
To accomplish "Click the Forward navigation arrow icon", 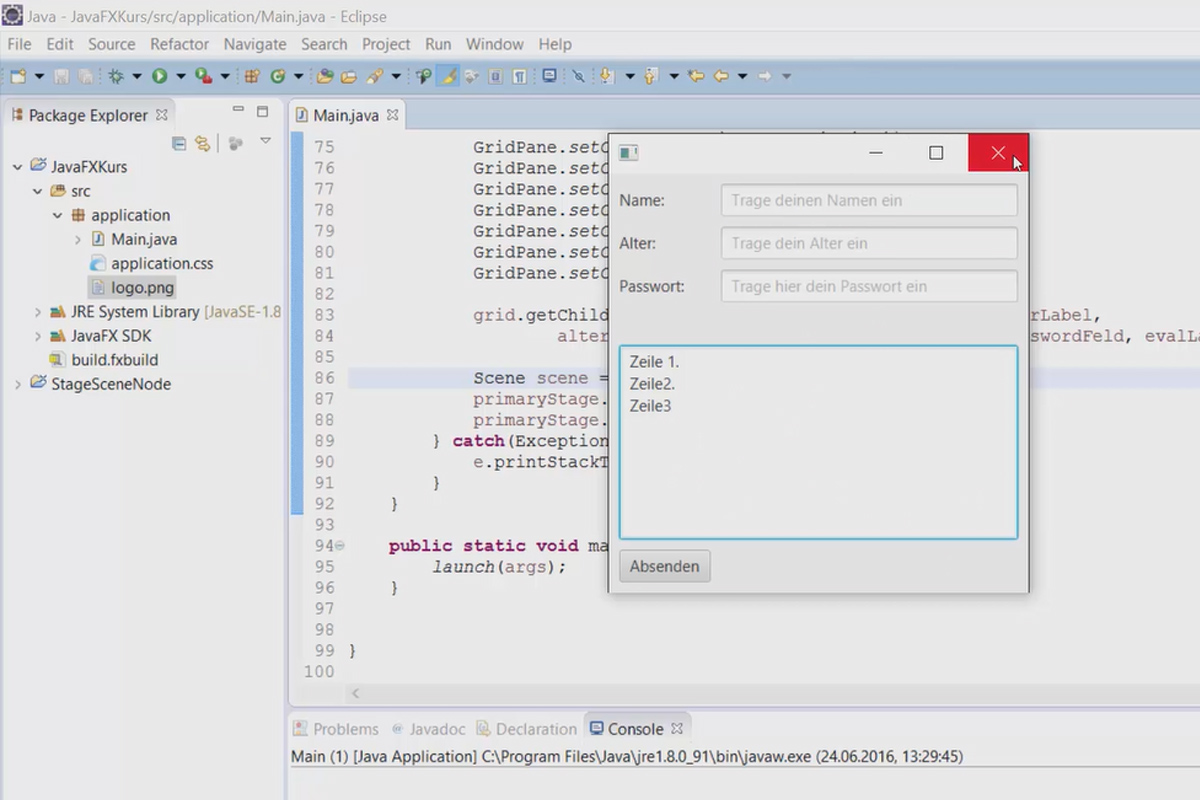I will pos(765,76).
